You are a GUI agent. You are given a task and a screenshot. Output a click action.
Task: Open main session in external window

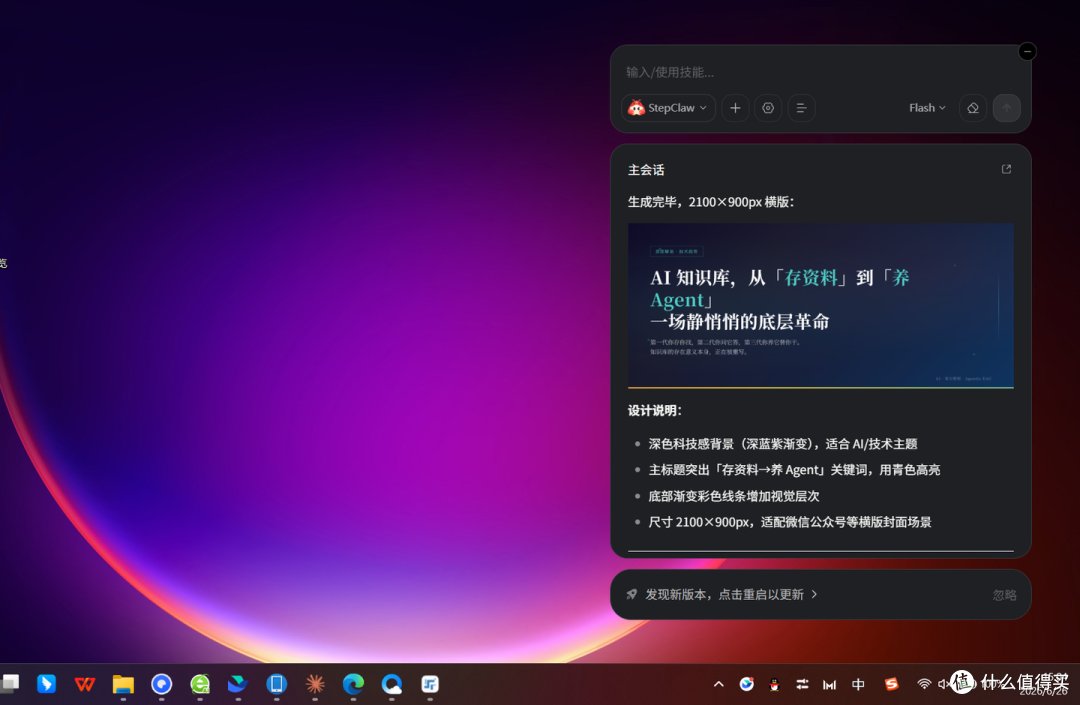click(x=1006, y=169)
